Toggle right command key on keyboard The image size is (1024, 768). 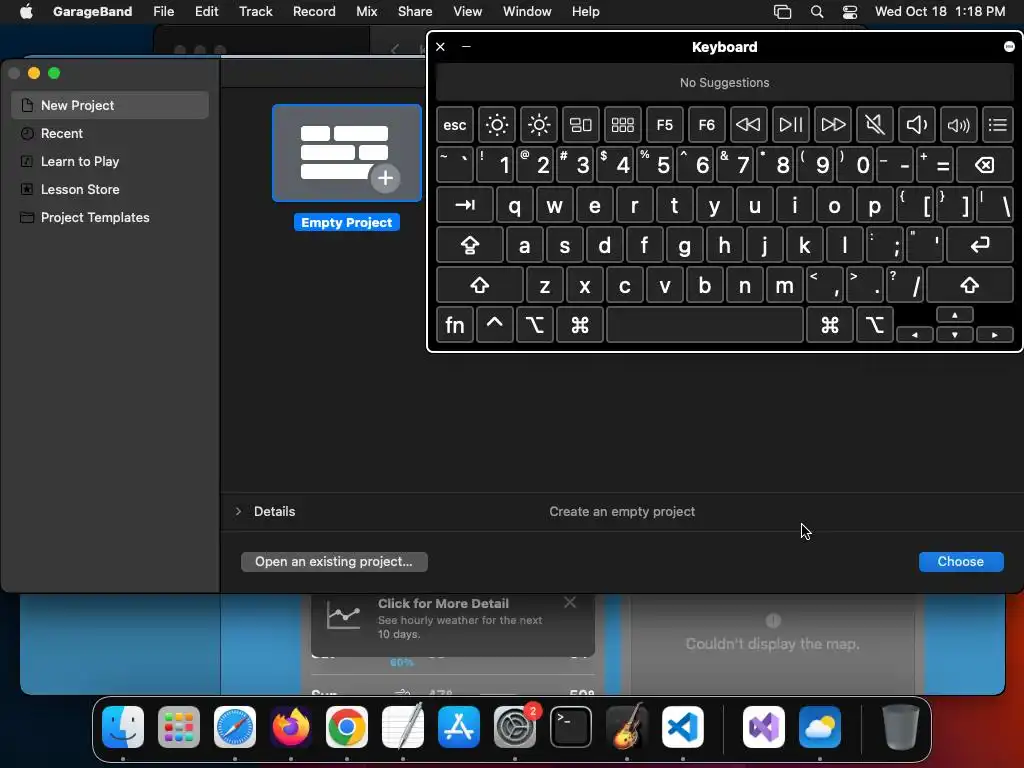point(830,325)
